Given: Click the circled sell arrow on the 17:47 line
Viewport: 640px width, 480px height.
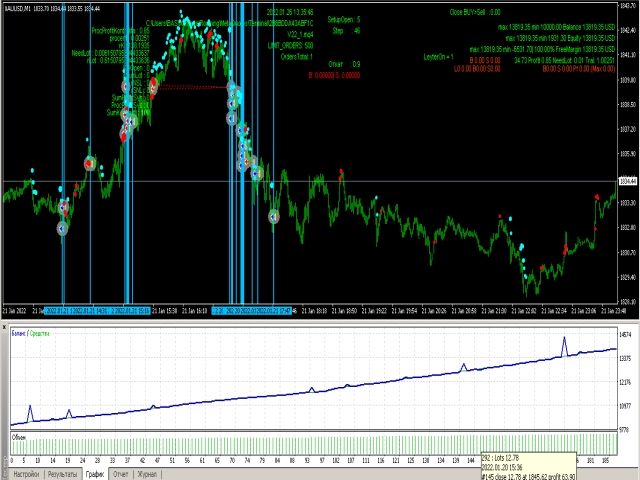Looking at the screenshot, I should pyautogui.click(x=274, y=216).
